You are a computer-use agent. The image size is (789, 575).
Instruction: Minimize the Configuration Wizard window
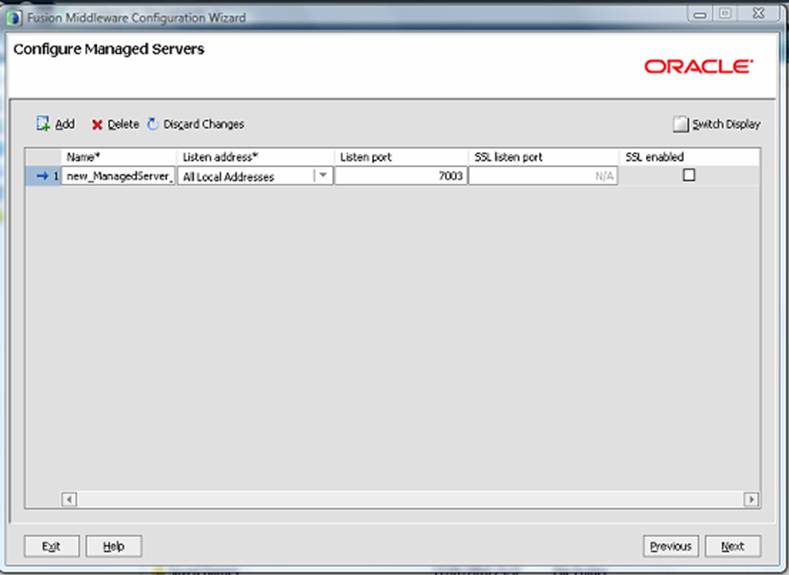click(699, 15)
